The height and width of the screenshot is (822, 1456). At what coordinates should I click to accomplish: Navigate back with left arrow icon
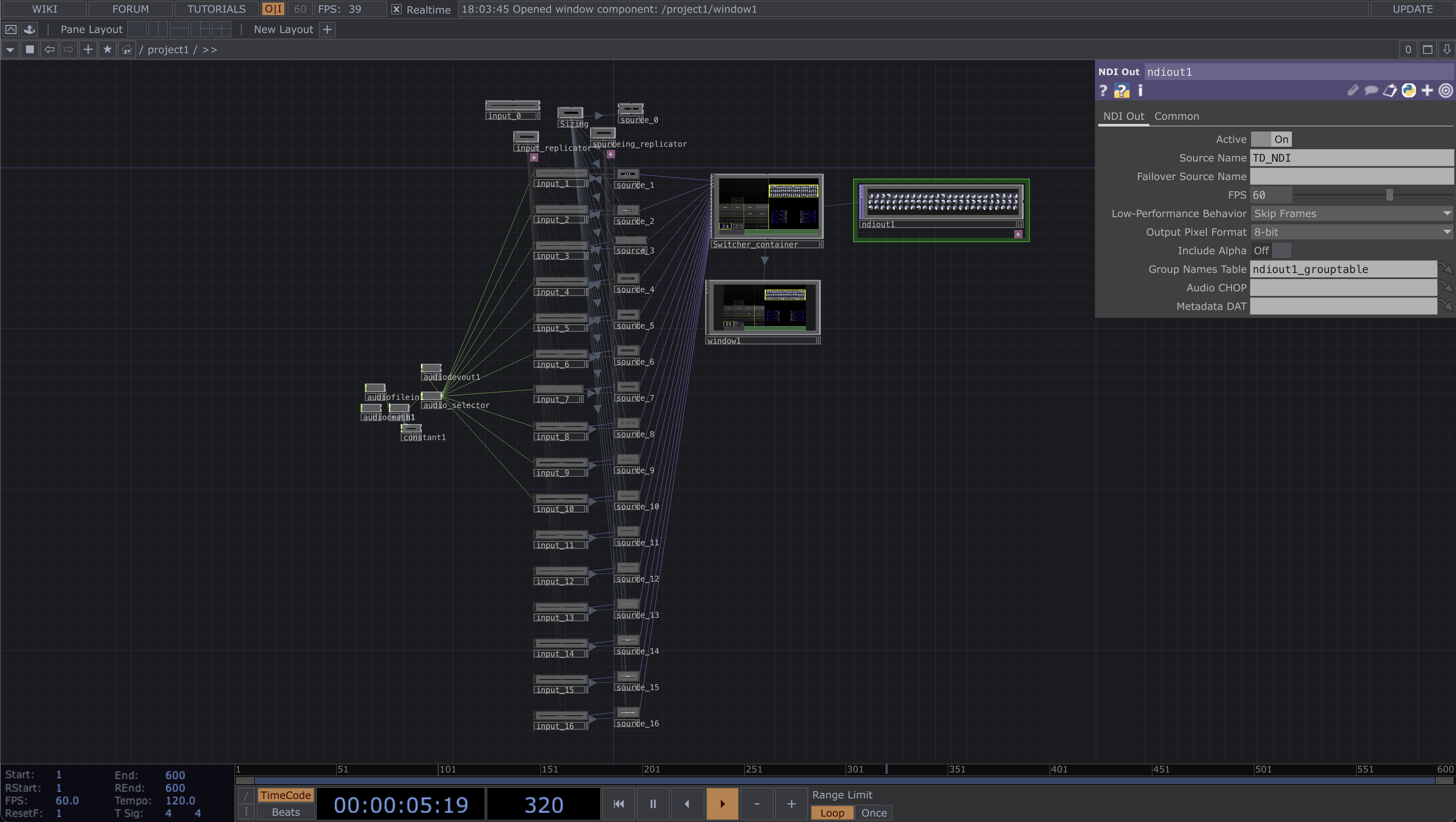point(49,49)
